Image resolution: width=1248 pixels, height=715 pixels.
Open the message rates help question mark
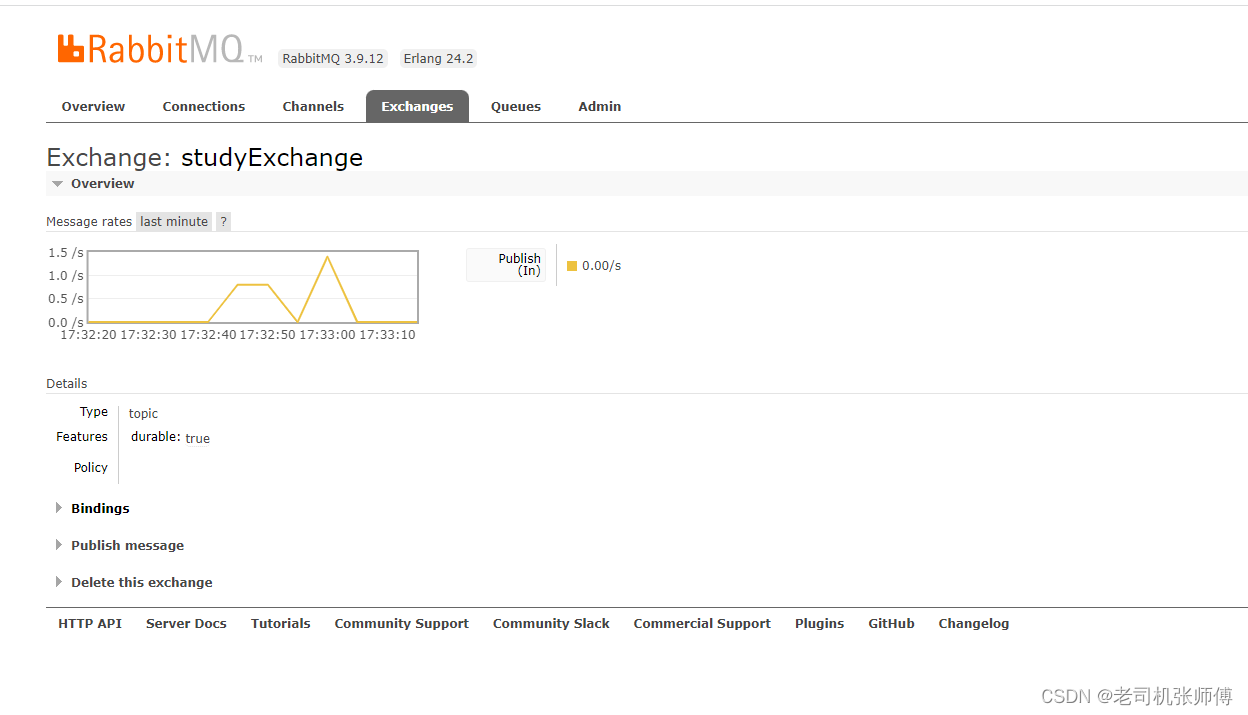point(223,222)
